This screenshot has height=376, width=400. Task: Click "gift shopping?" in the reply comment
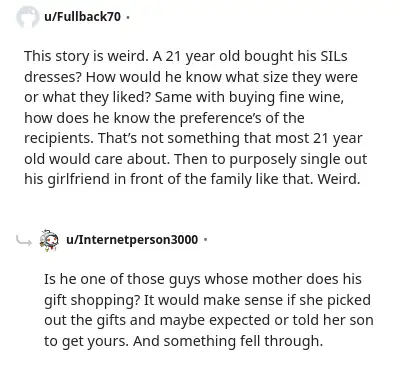(92, 300)
